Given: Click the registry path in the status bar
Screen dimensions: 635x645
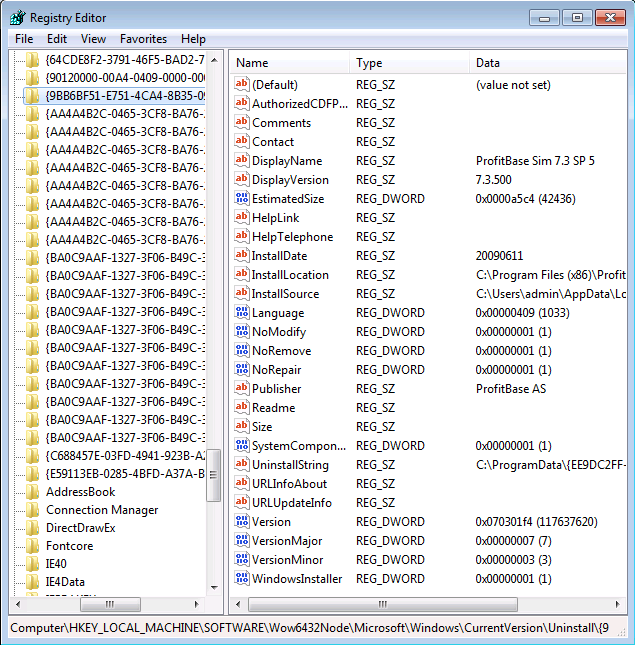Looking at the screenshot, I should [309, 628].
